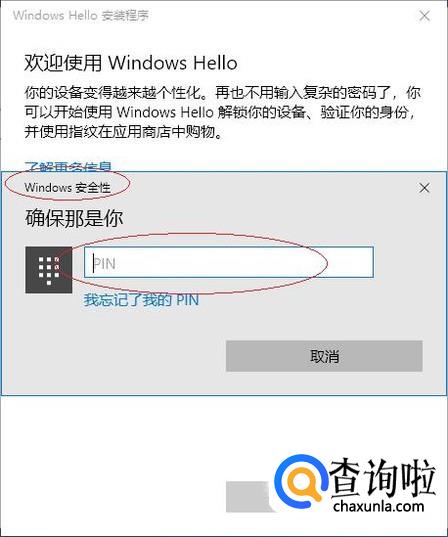Click the 欢迎使用 characters in the heading
The height and width of the screenshot is (537, 448).
(63, 63)
